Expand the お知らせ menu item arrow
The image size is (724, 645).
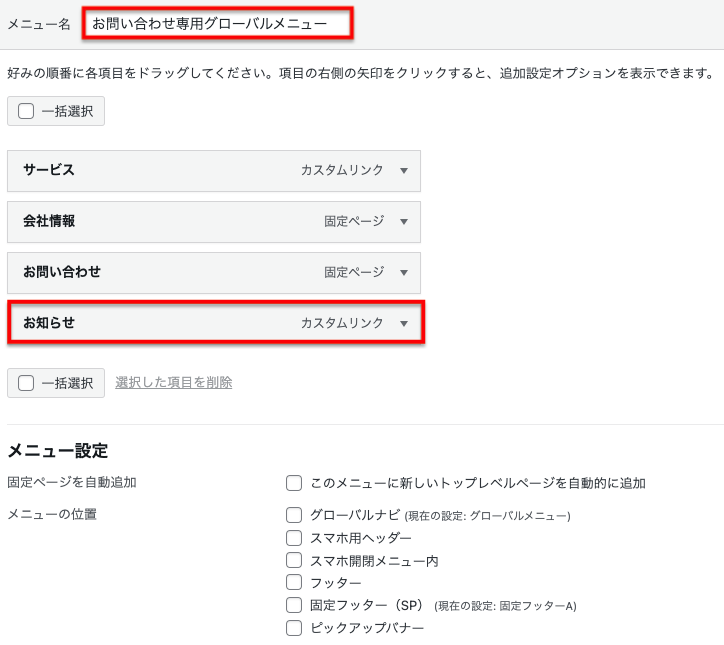click(x=404, y=324)
